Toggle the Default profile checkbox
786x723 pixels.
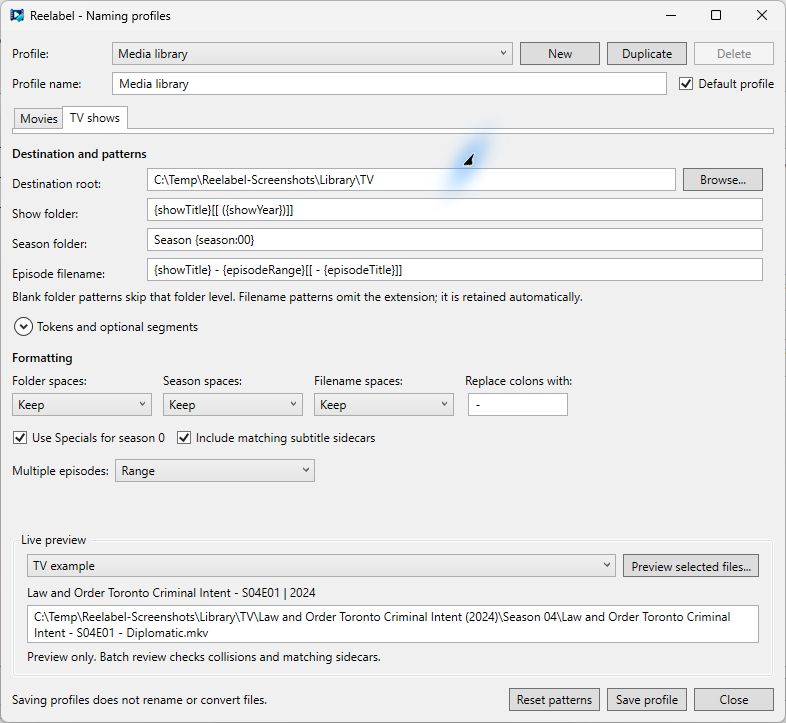[x=686, y=84]
